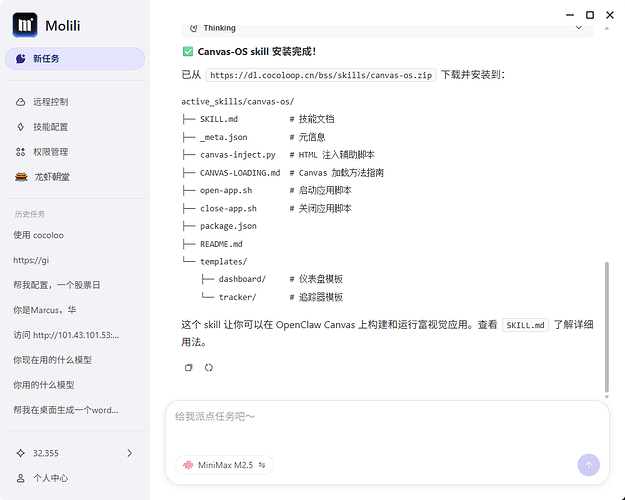This screenshot has width=625, height=500.
Task: Expand the 32,355 credits chevron
Action: tap(130, 453)
